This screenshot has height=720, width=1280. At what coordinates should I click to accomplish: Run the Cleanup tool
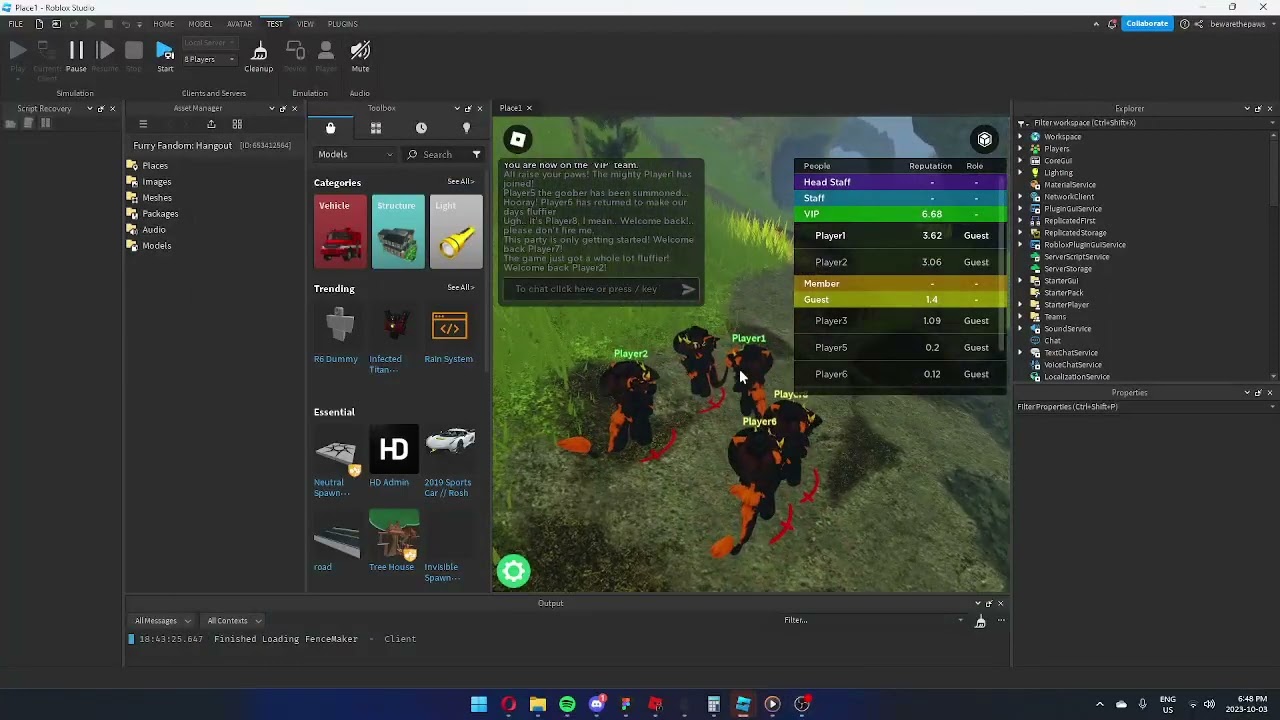[258, 55]
